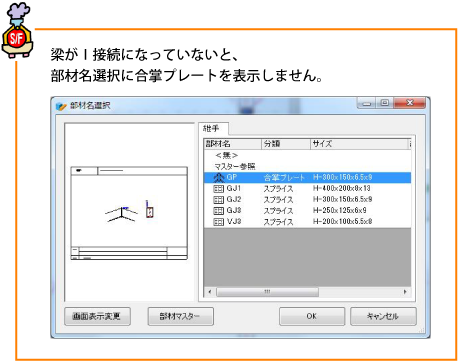This screenshot has width=458, height=361.
Task: Click 合掌プレート classification cell
Action: 284,177
